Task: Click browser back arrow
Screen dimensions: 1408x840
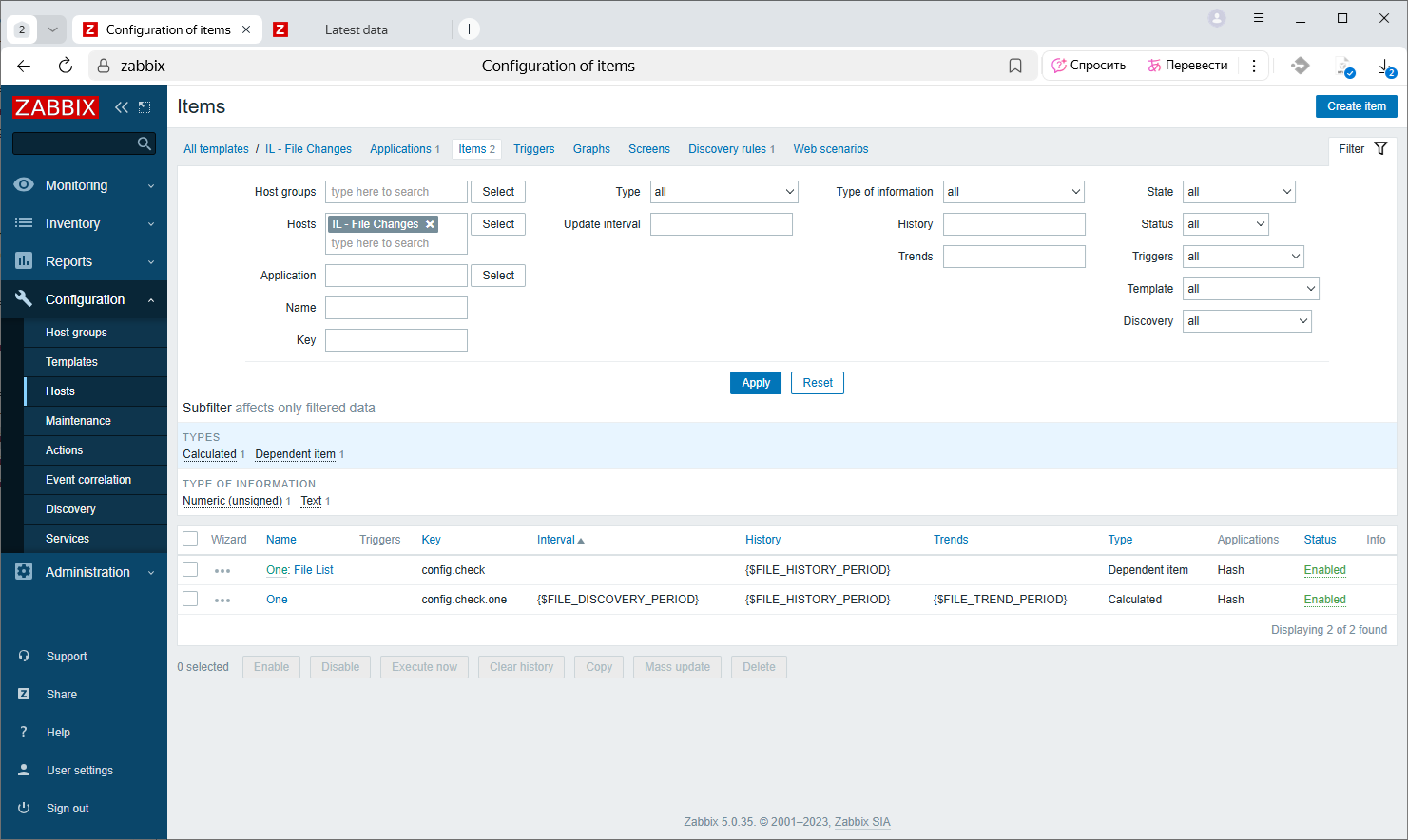Action: [x=24, y=66]
